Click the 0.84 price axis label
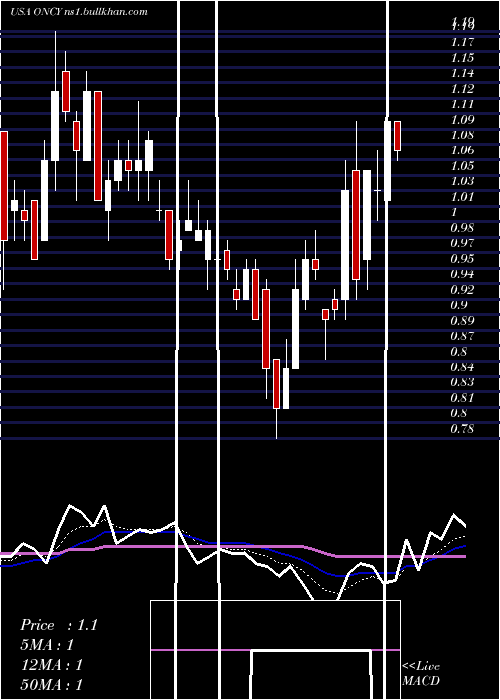 pos(462,367)
